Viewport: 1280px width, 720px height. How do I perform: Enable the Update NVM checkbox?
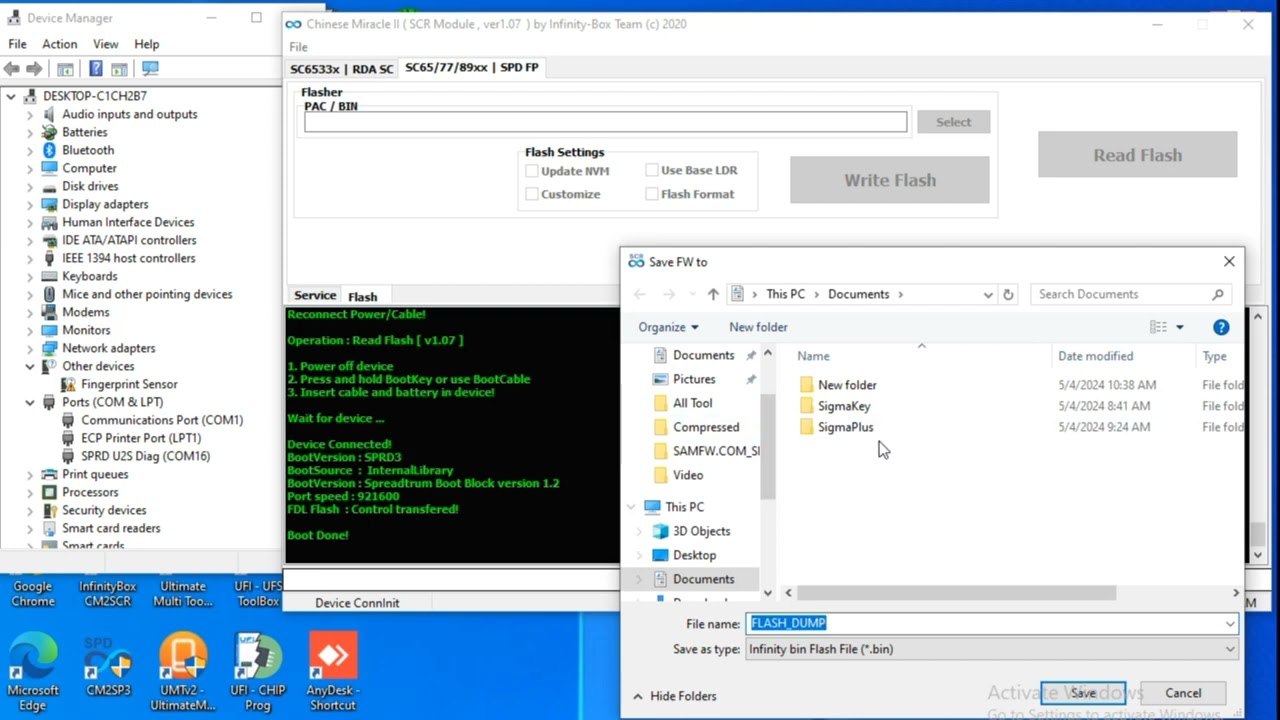pos(532,171)
